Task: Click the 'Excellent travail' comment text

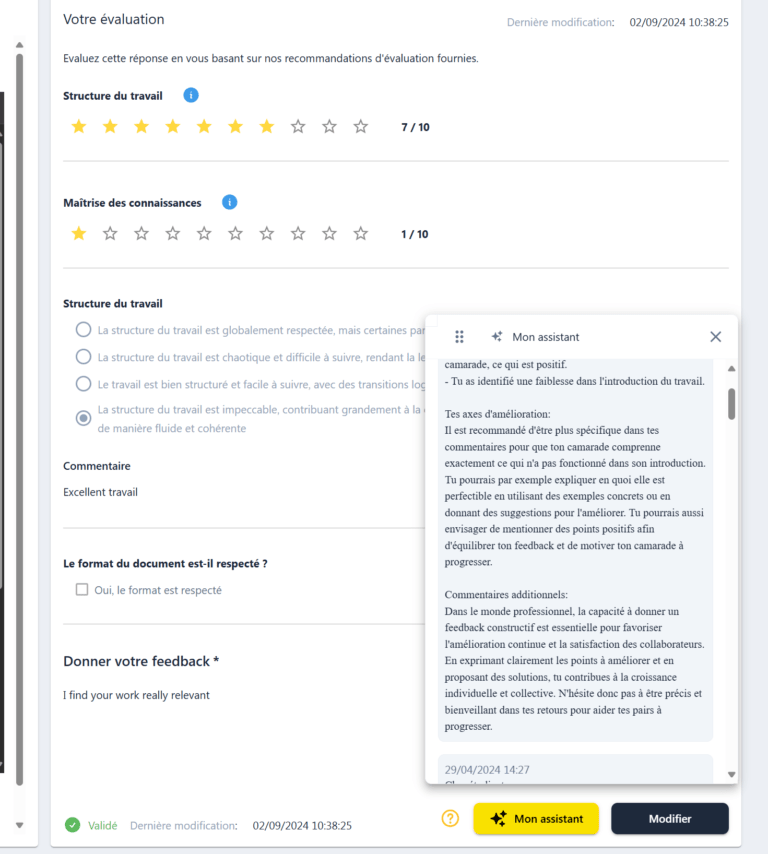Action: 100,492
